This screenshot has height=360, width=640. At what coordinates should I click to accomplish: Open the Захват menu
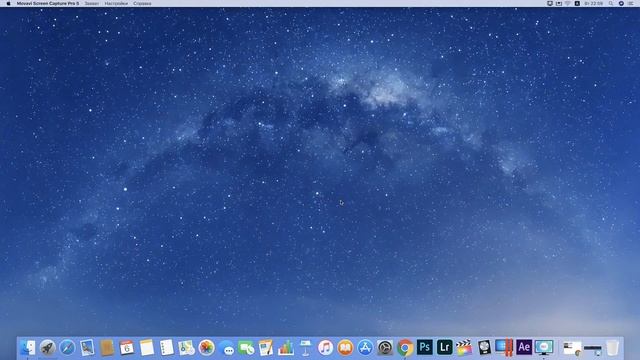[x=92, y=3]
